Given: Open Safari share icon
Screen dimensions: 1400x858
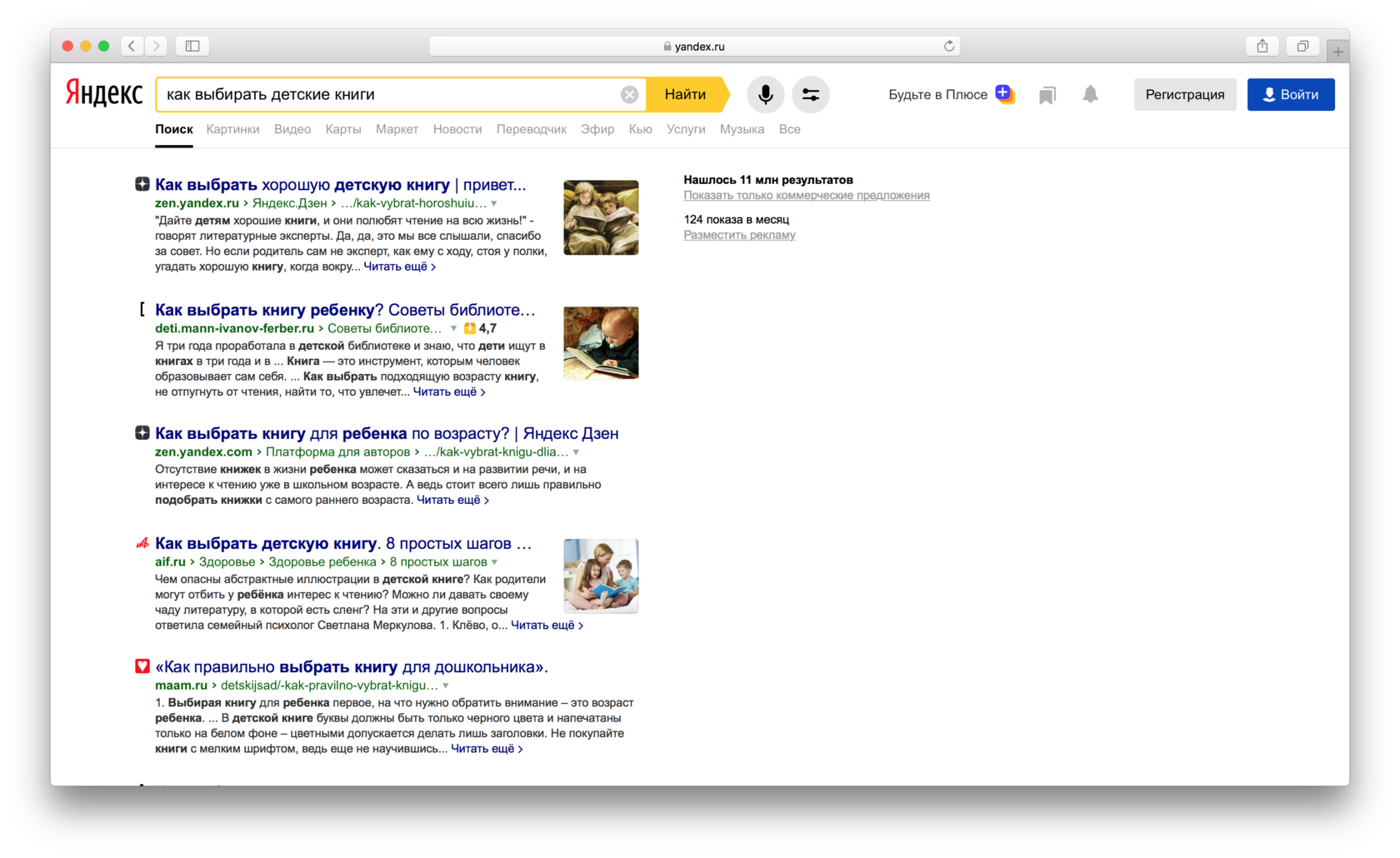Looking at the screenshot, I should pyautogui.click(x=1262, y=46).
